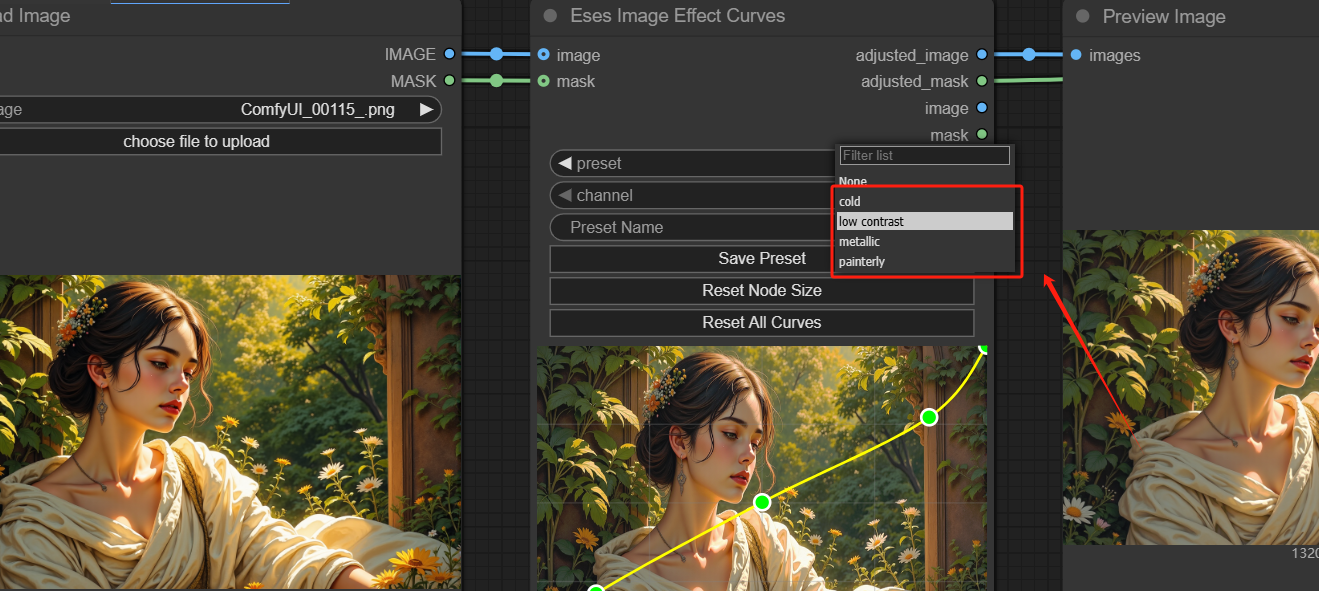Click the Filter list search box
This screenshot has width=1319, height=591.
coord(925,155)
